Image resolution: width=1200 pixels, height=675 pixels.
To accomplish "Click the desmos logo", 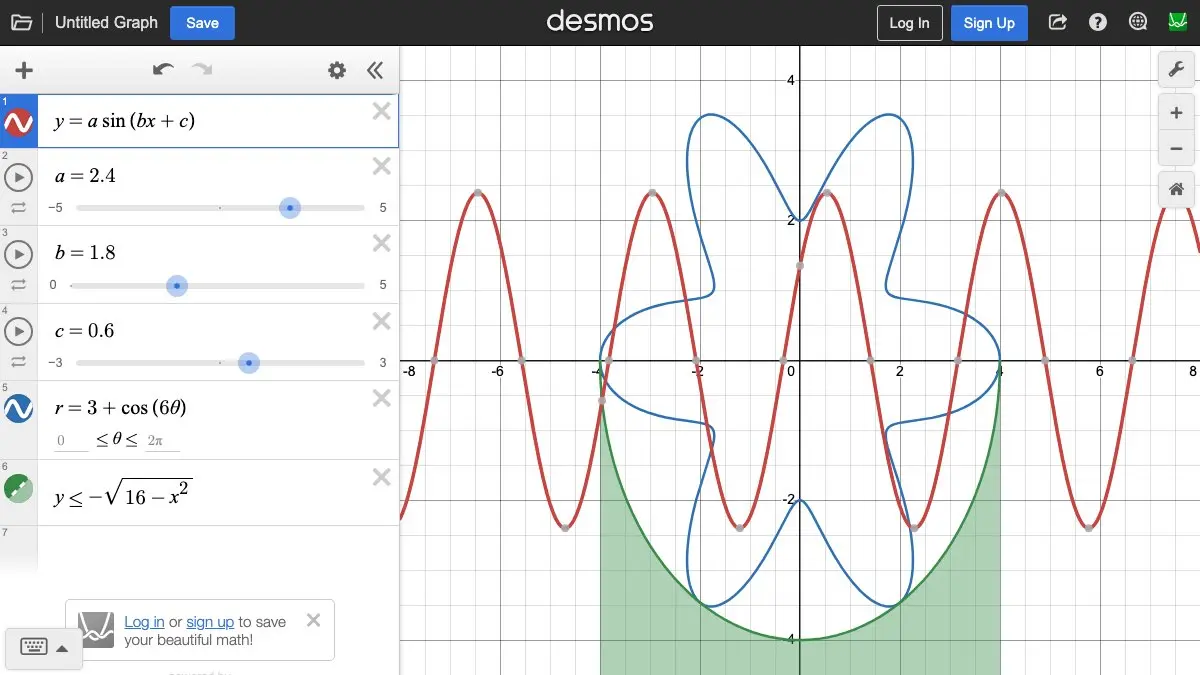I will coord(600,21).
